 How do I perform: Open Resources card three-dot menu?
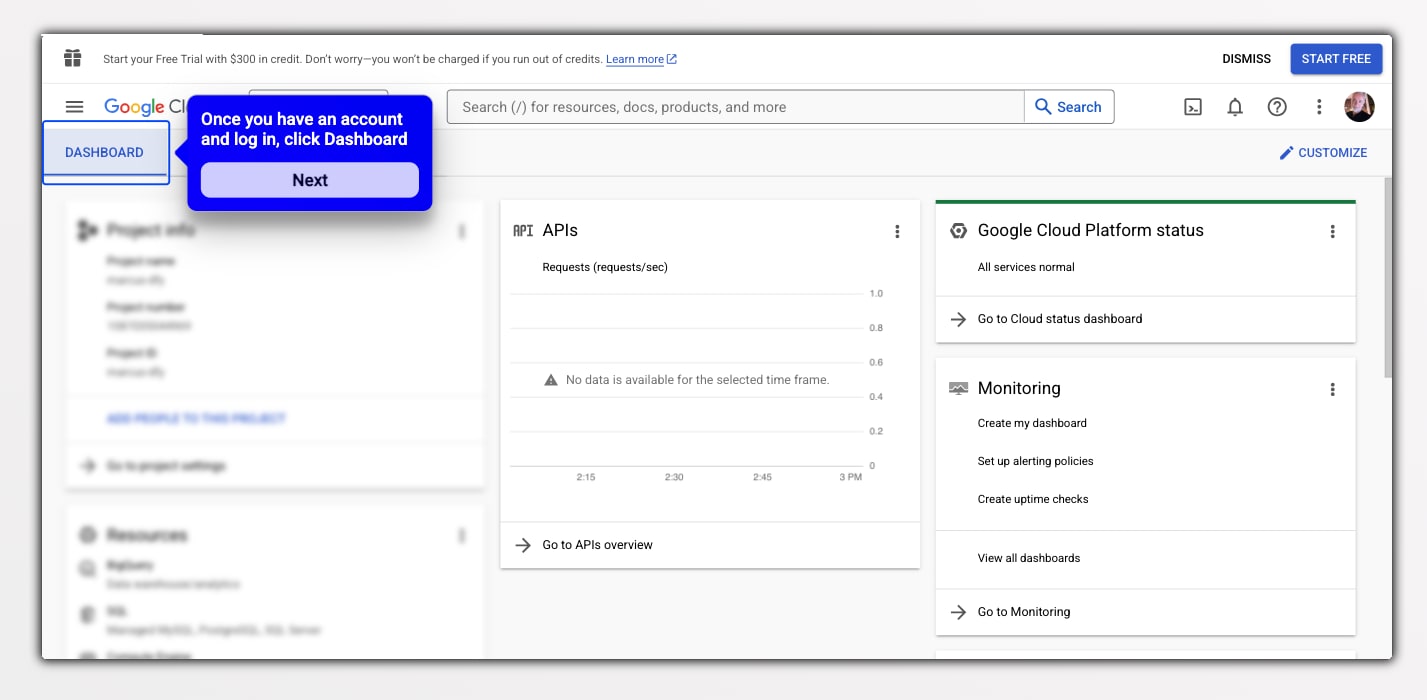tap(461, 536)
